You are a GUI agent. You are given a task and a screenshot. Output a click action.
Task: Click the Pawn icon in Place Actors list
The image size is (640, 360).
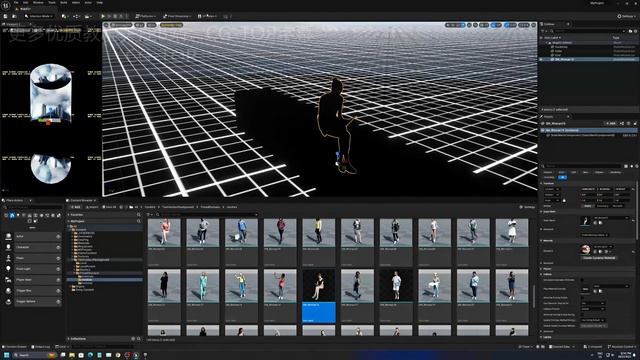coord(8,258)
